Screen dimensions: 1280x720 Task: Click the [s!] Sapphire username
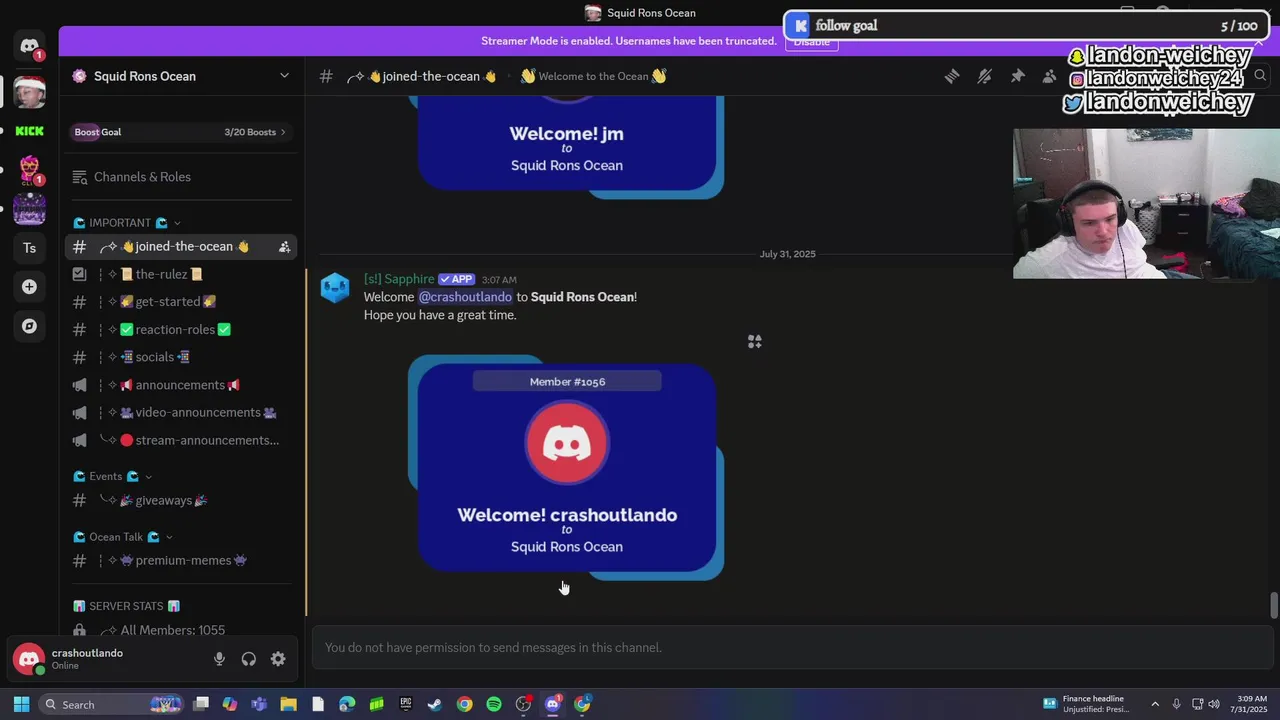pos(399,279)
